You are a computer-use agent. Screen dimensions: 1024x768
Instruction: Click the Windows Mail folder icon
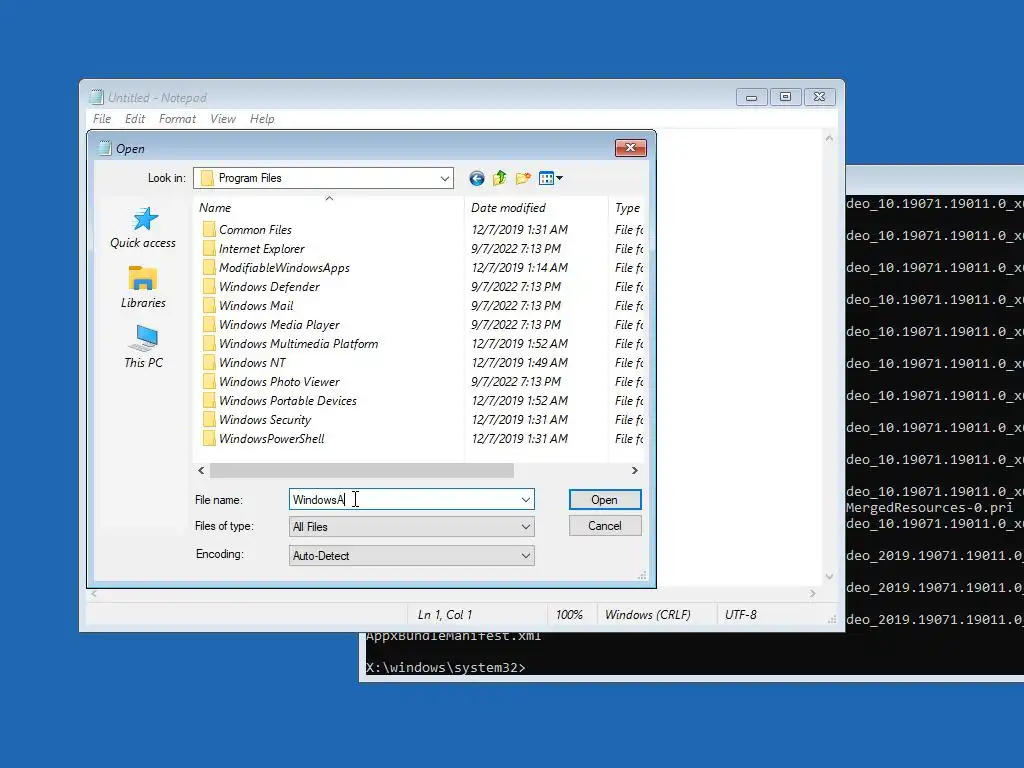point(209,305)
